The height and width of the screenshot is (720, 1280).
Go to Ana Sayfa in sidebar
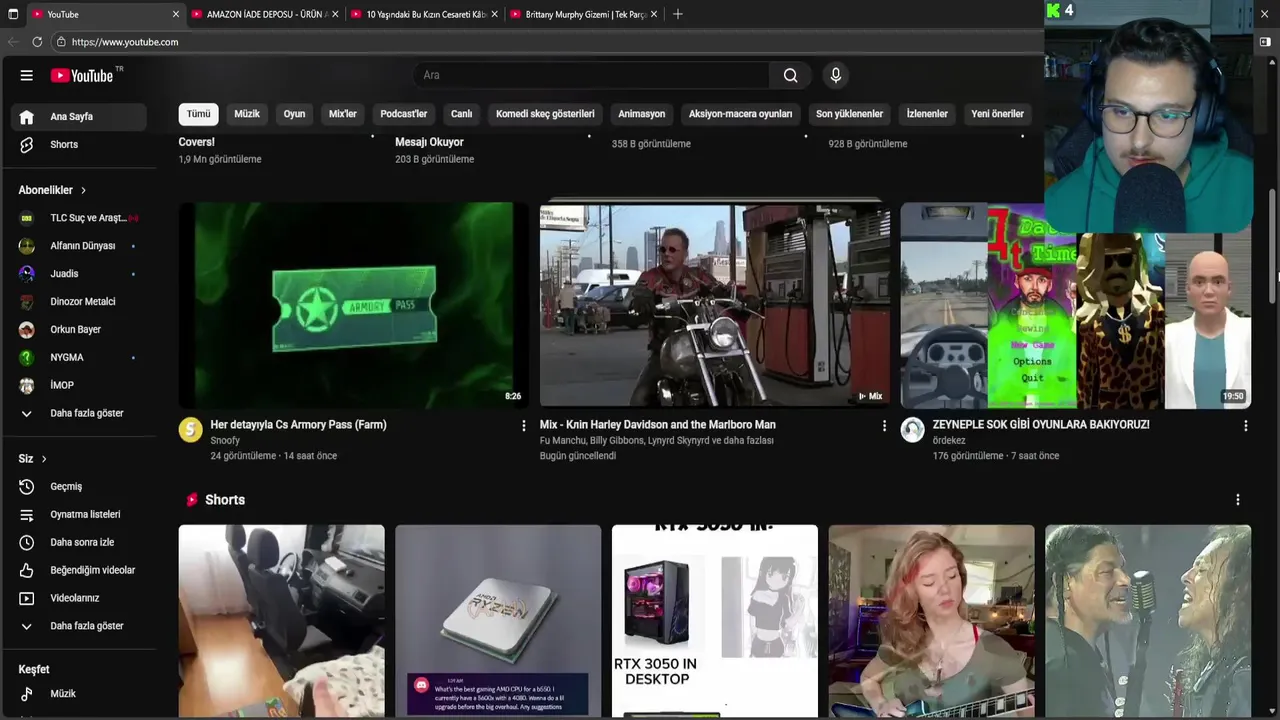79,117
